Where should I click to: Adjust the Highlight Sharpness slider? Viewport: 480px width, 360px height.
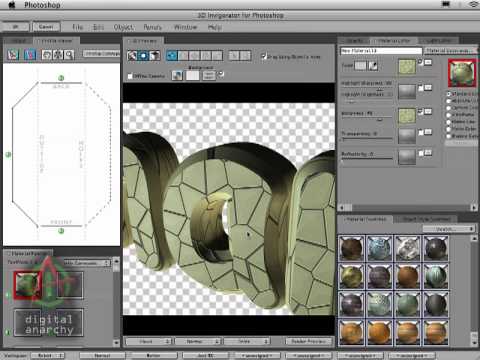coord(367,88)
